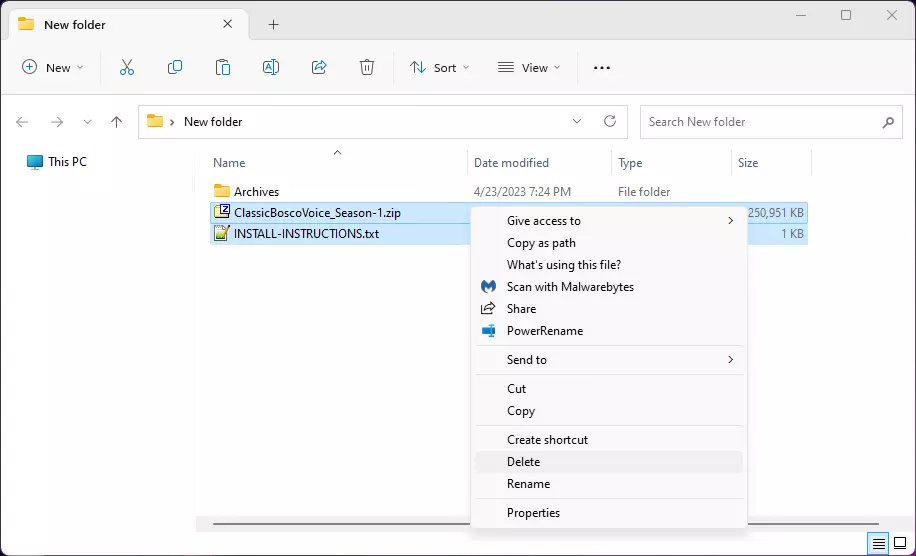Switch to details view in status bar
916x556 pixels.
879,544
